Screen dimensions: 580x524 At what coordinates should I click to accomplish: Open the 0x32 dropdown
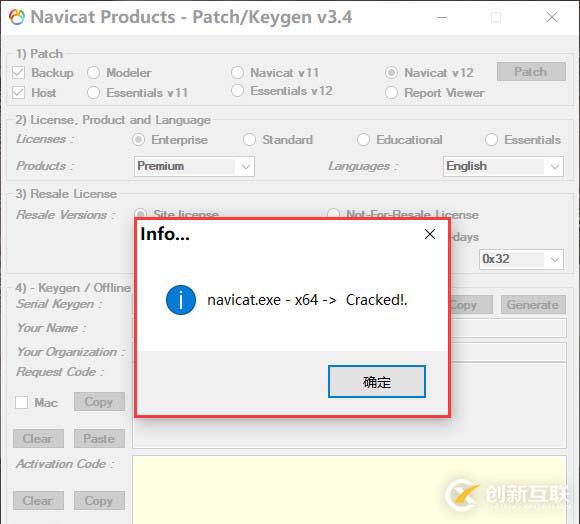point(521,259)
